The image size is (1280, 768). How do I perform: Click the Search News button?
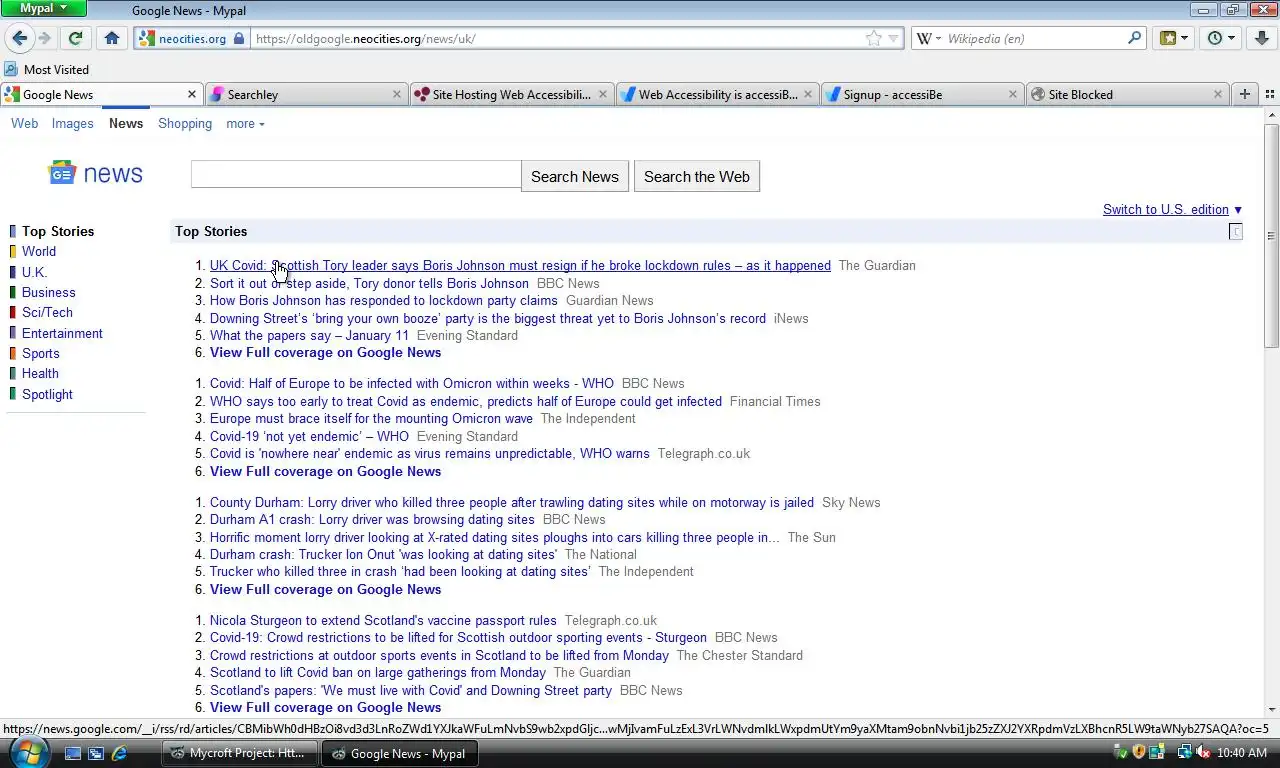(575, 176)
